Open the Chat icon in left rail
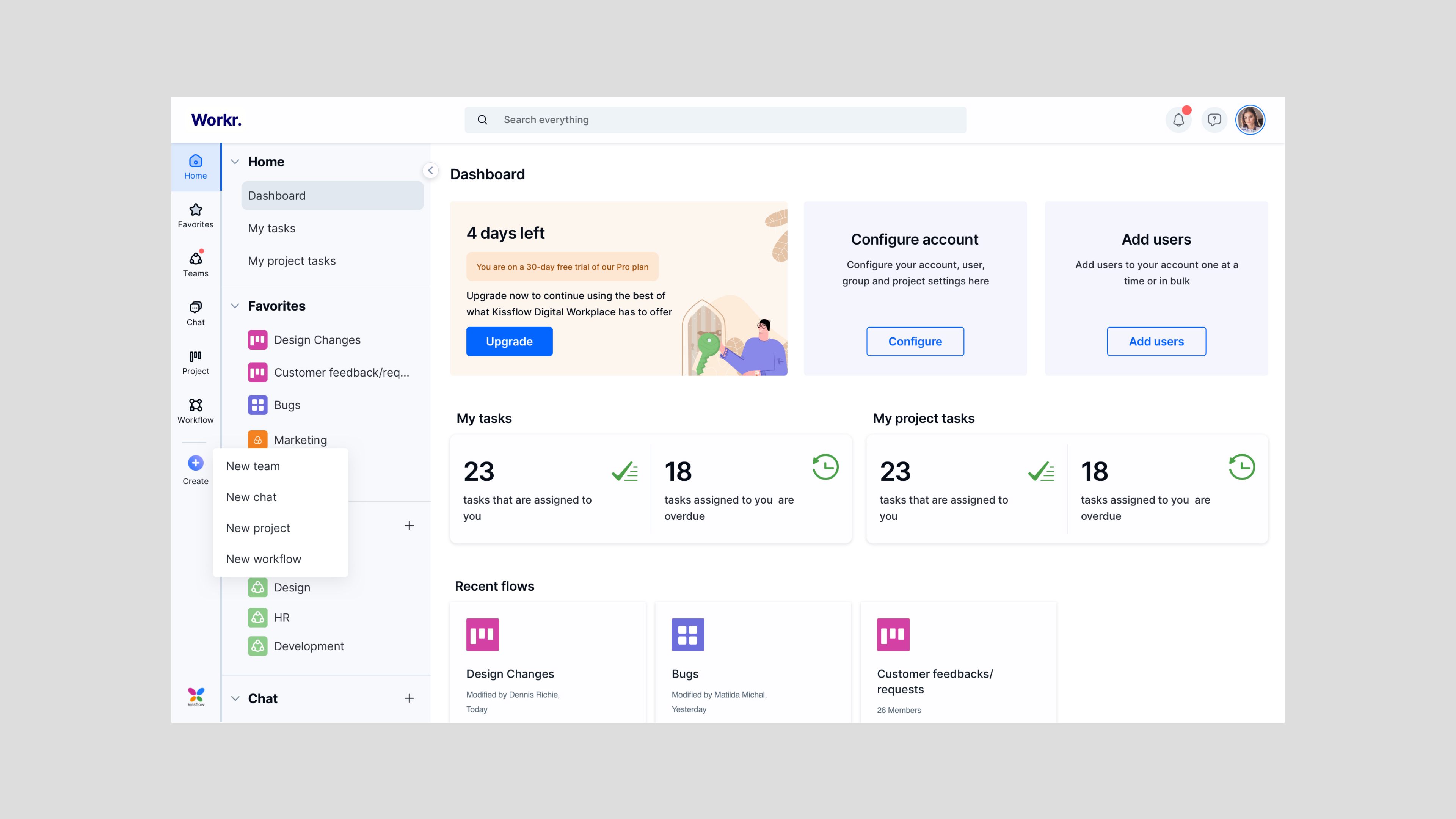 click(x=196, y=308)
